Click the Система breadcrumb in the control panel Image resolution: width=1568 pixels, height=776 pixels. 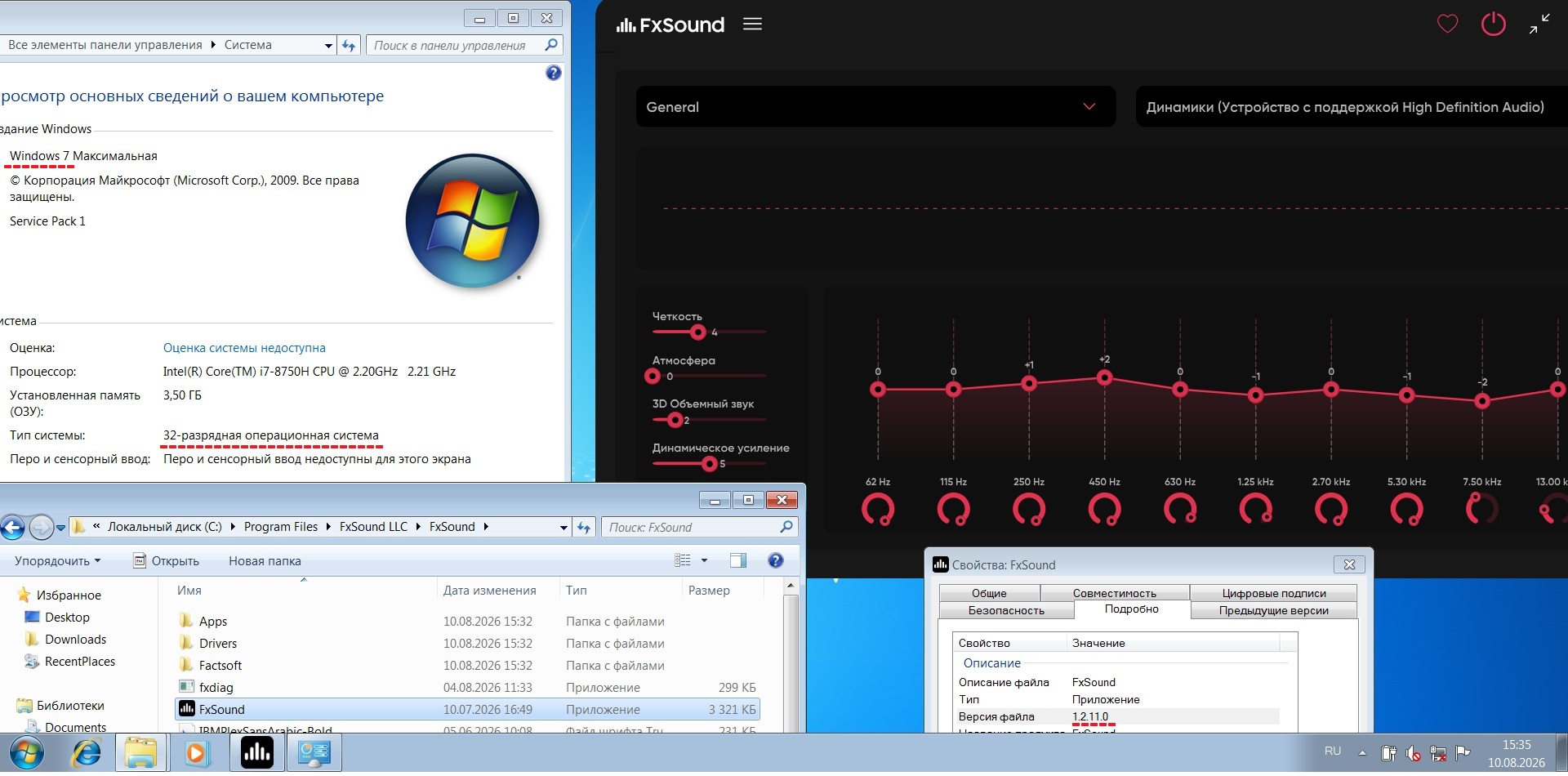point(248,45)
